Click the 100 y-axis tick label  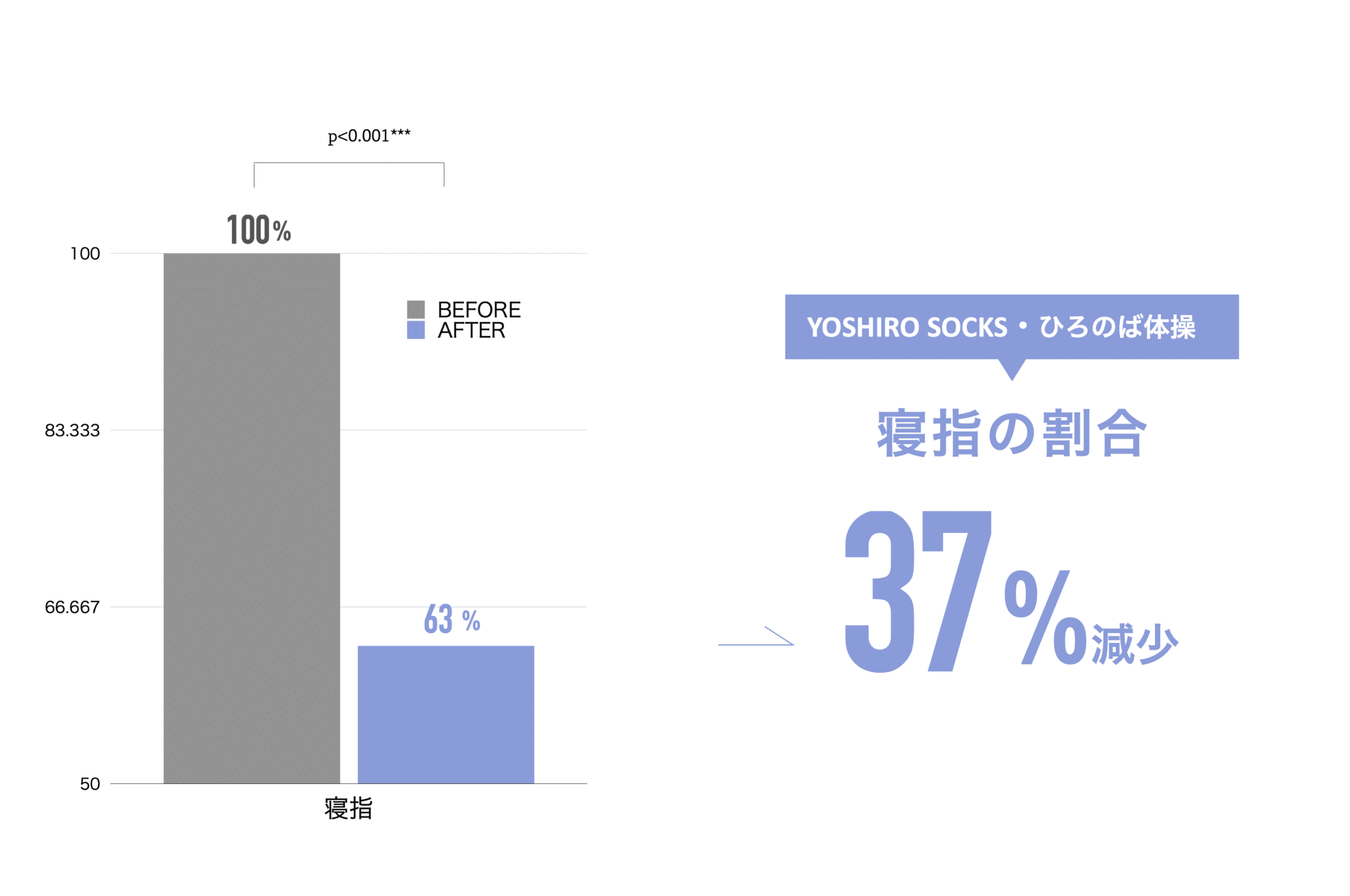point(85,254)
